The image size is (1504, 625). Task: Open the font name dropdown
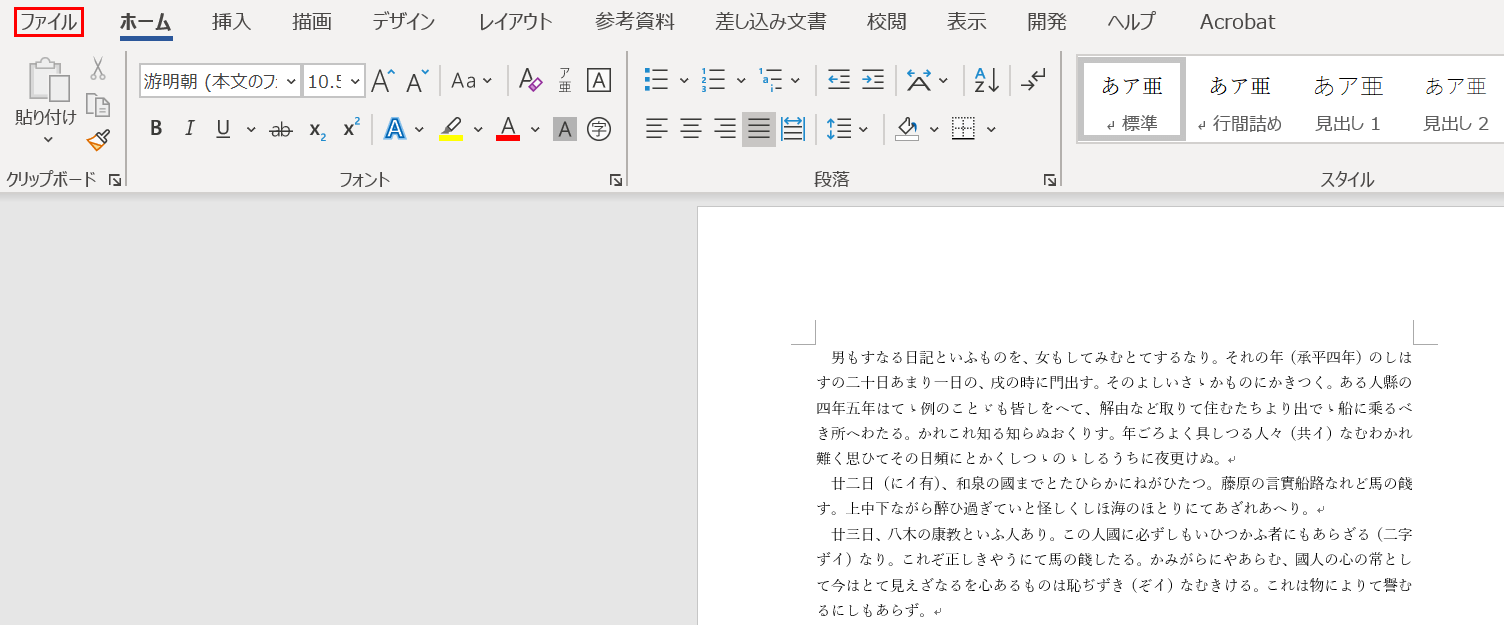point(291,82)
